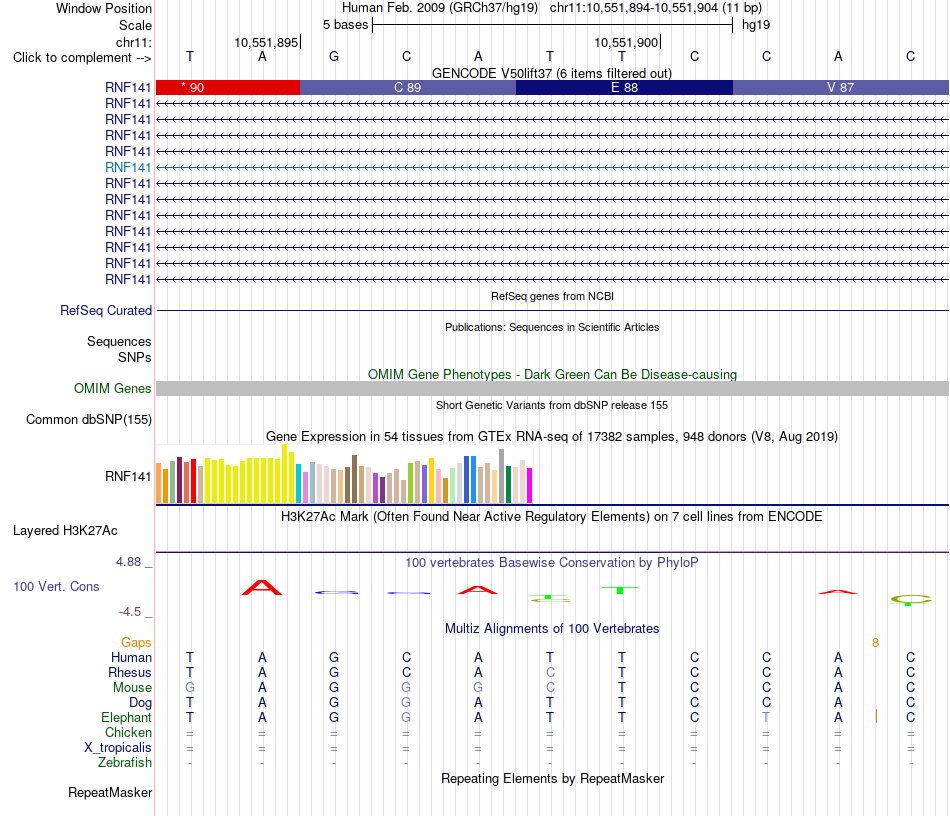Click the tall gray bar in GTEx chart

(502, 476)
